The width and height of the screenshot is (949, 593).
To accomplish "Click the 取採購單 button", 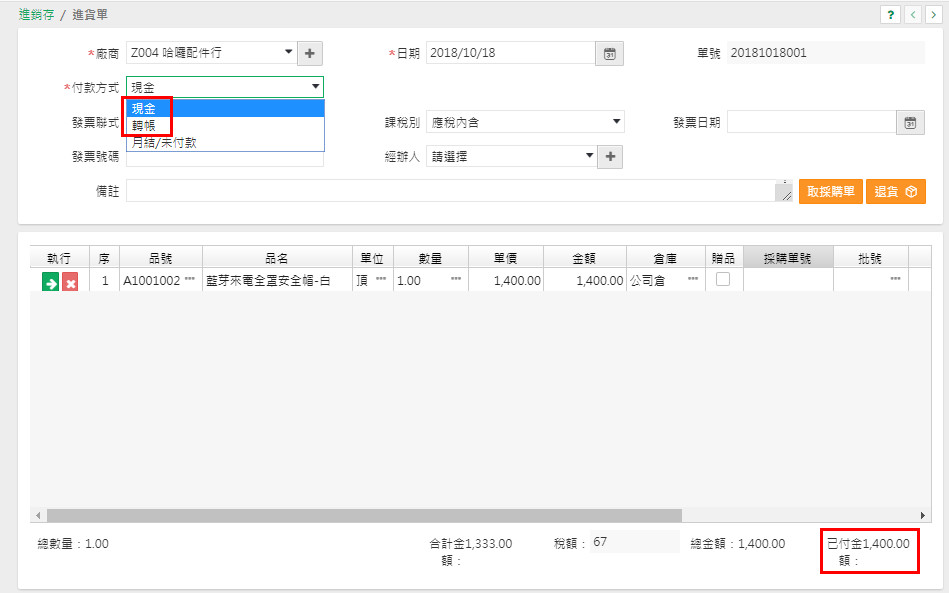I will pyautogui.click(x=830, y=192).
